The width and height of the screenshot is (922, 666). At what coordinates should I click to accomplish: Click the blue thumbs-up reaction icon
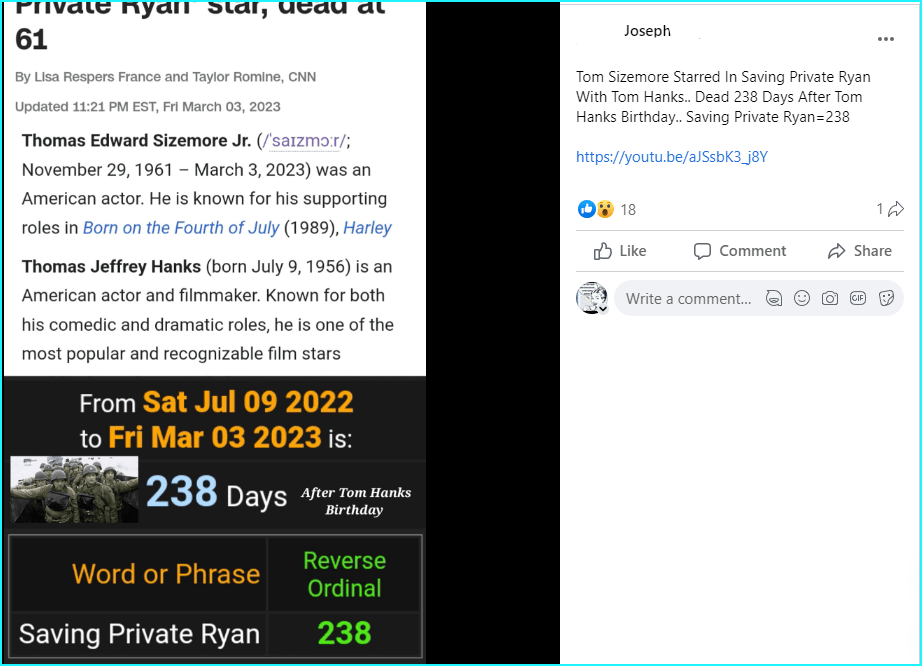586,209
